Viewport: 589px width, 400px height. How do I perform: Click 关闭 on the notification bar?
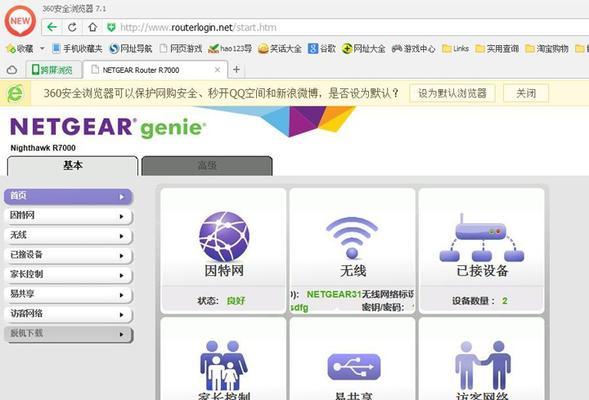(x=526, y=93)
